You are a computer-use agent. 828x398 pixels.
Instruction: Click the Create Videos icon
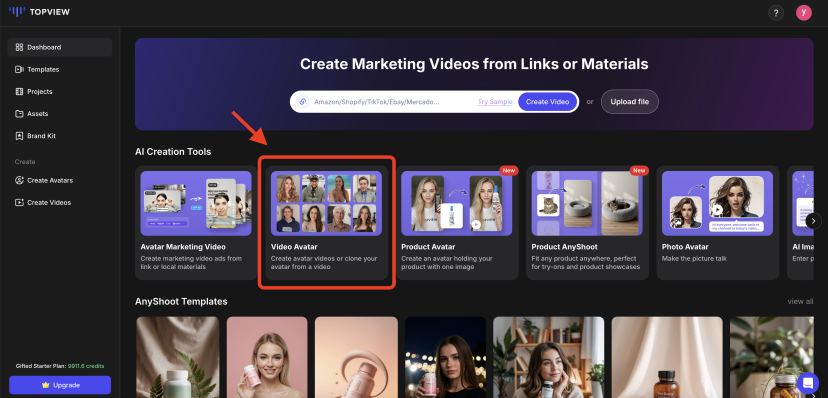pyautogui.click(x=20, y=202)
